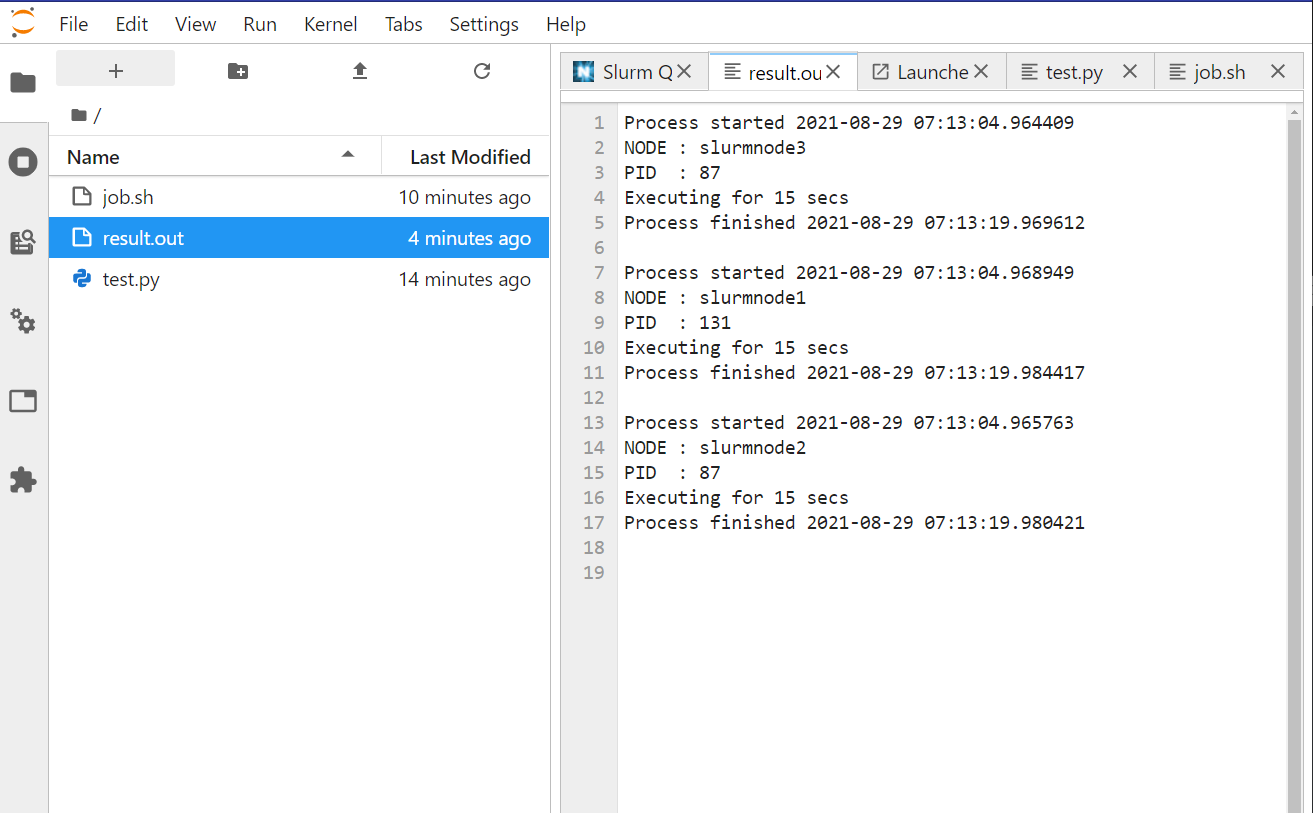Screen dimensions: 1313x813
Task: Open the running terminals and kernels panel
Action: (x=23, y=162)
